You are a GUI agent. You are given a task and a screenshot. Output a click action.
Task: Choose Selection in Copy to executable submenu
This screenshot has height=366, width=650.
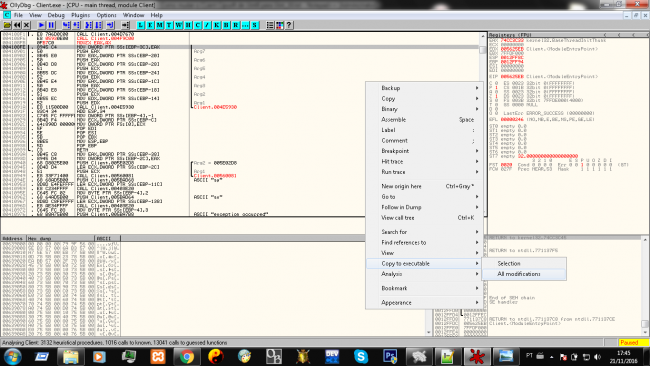coord(524,264)
